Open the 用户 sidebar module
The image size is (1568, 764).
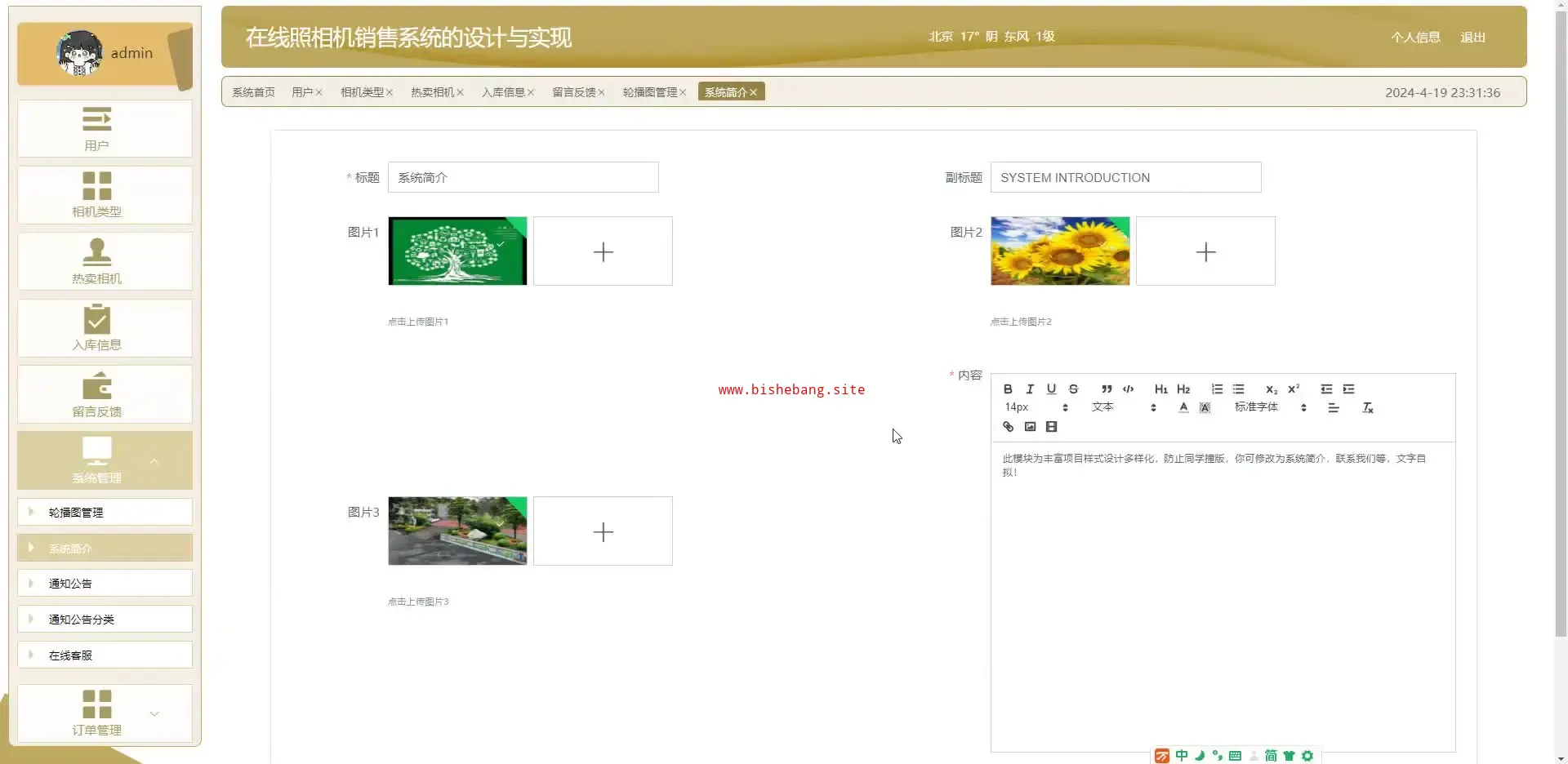[105, 129]
